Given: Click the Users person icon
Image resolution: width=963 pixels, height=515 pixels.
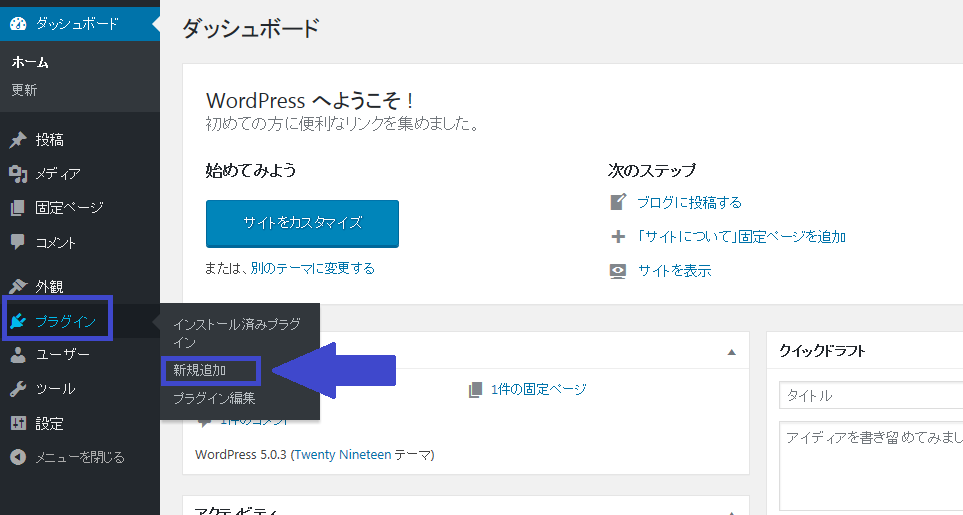Looking at the screenshot, I should [x=18, y=355].
